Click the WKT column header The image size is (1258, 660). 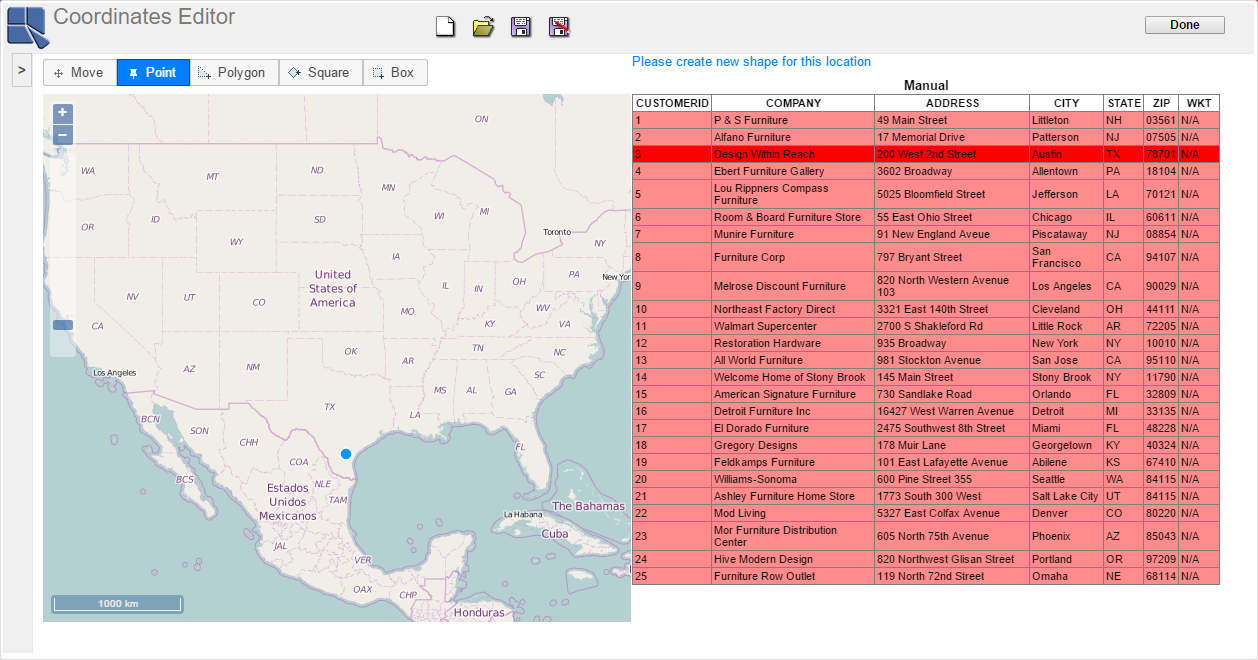1199,103
